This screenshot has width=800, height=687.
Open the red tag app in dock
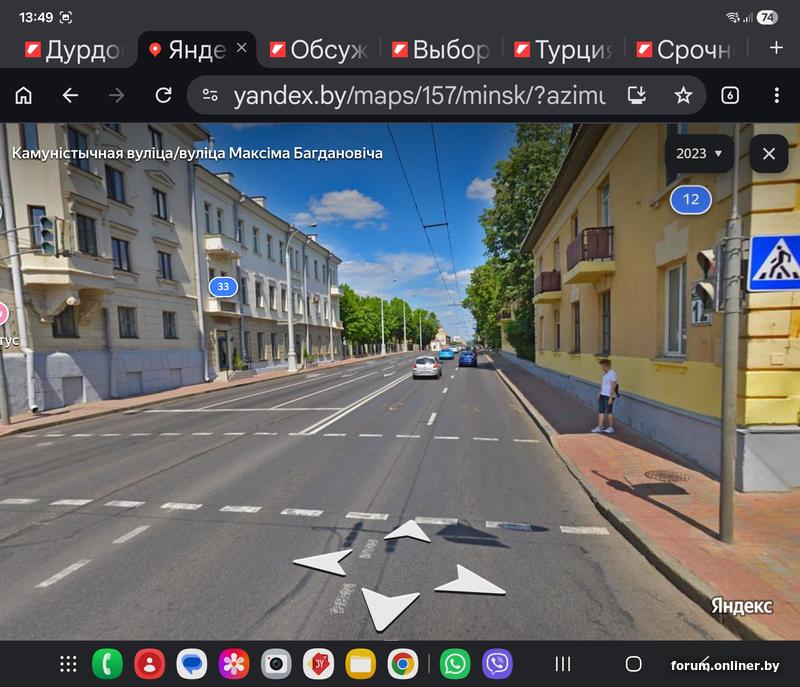point(318,664)
